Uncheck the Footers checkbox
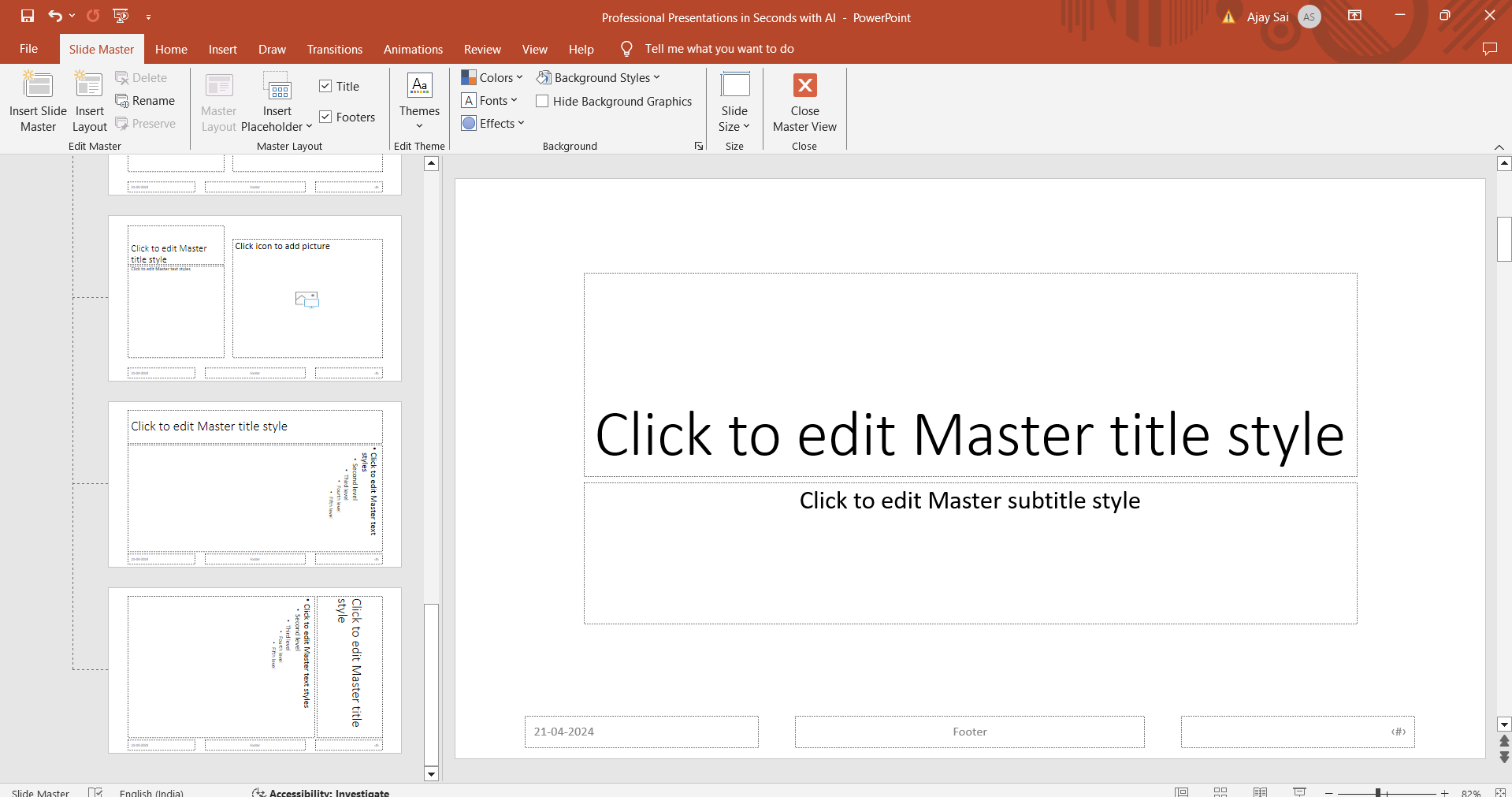 (x=325, y=117)
